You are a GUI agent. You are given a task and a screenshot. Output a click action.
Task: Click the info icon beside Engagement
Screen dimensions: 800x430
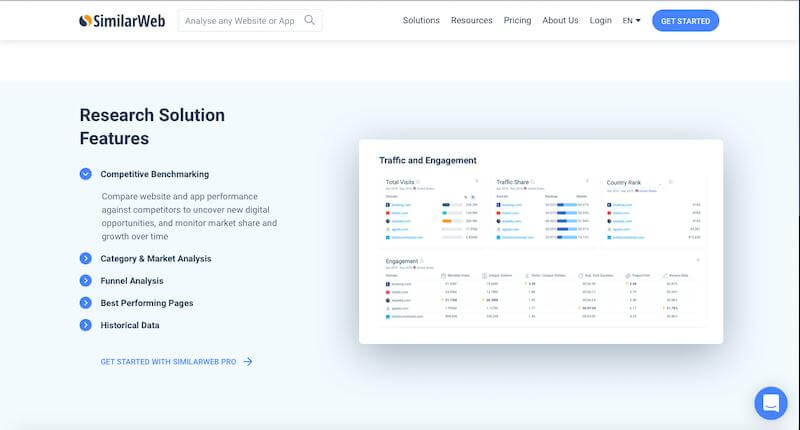coord(422,262)
